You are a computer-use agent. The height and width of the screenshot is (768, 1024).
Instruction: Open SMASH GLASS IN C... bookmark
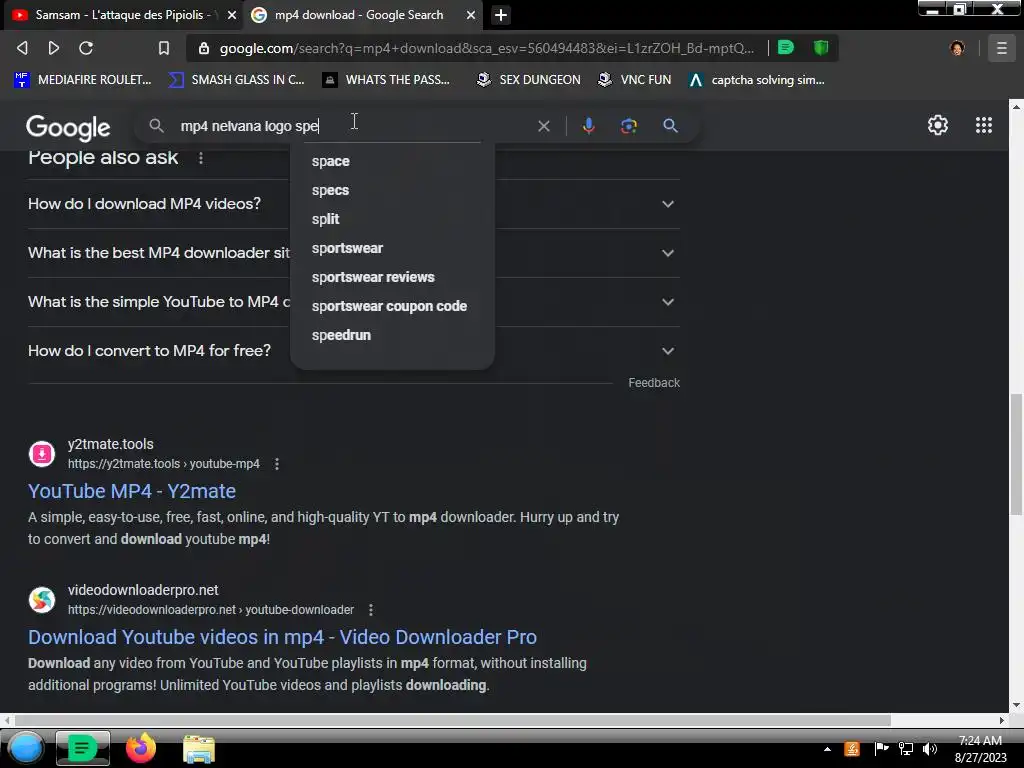coord(236,80)
